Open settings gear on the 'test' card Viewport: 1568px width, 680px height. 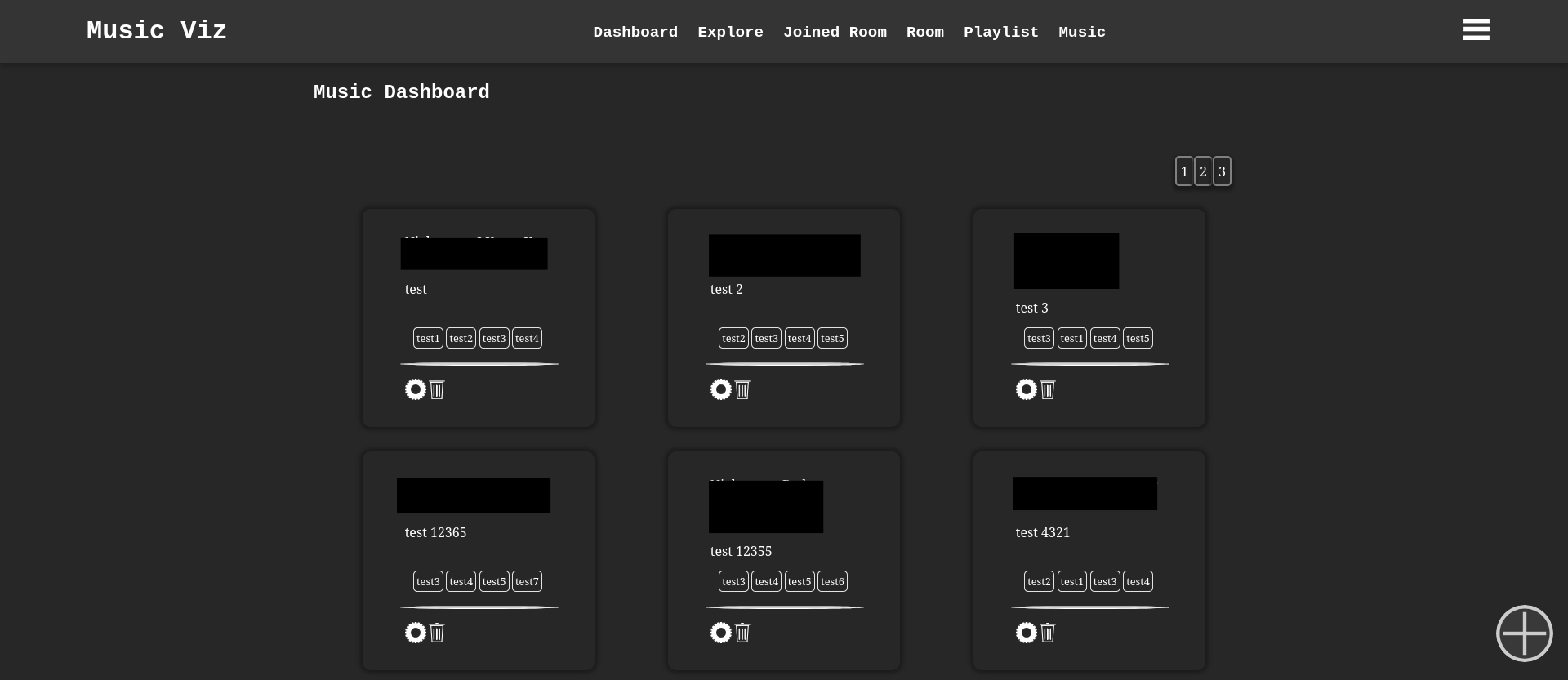[416, 389]
